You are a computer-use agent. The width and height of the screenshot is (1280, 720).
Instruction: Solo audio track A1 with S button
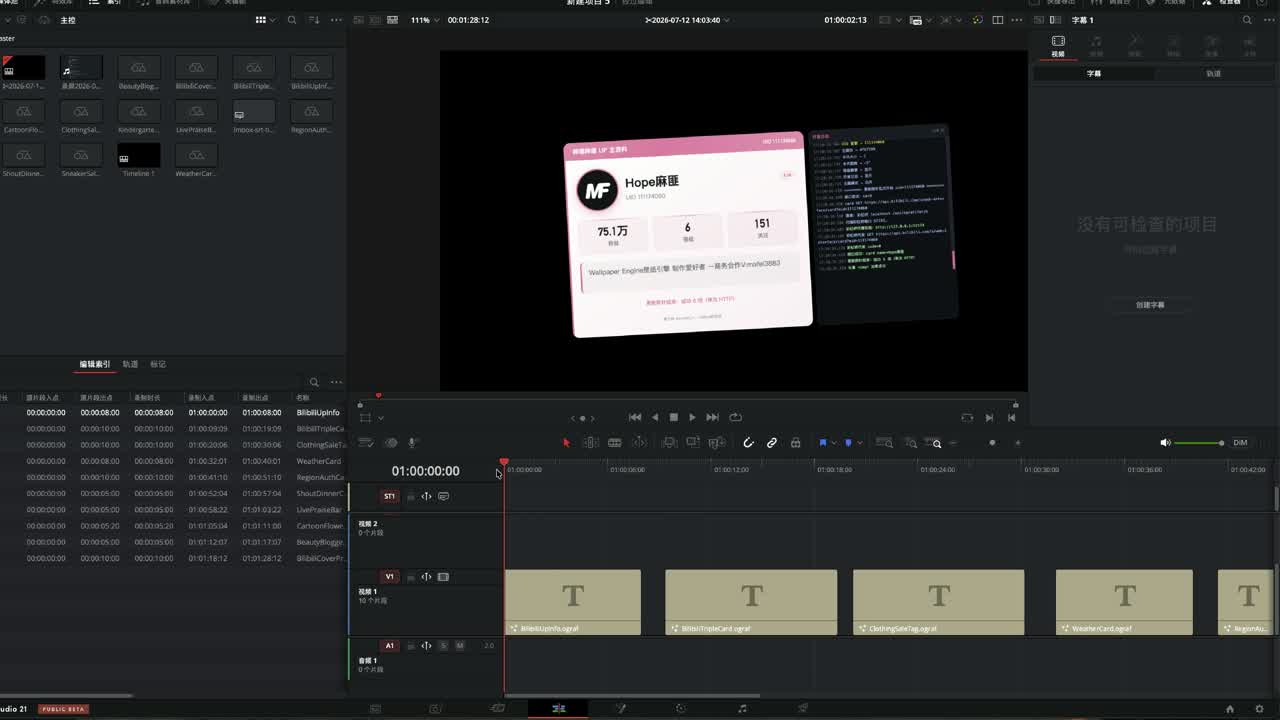[444, 646]
